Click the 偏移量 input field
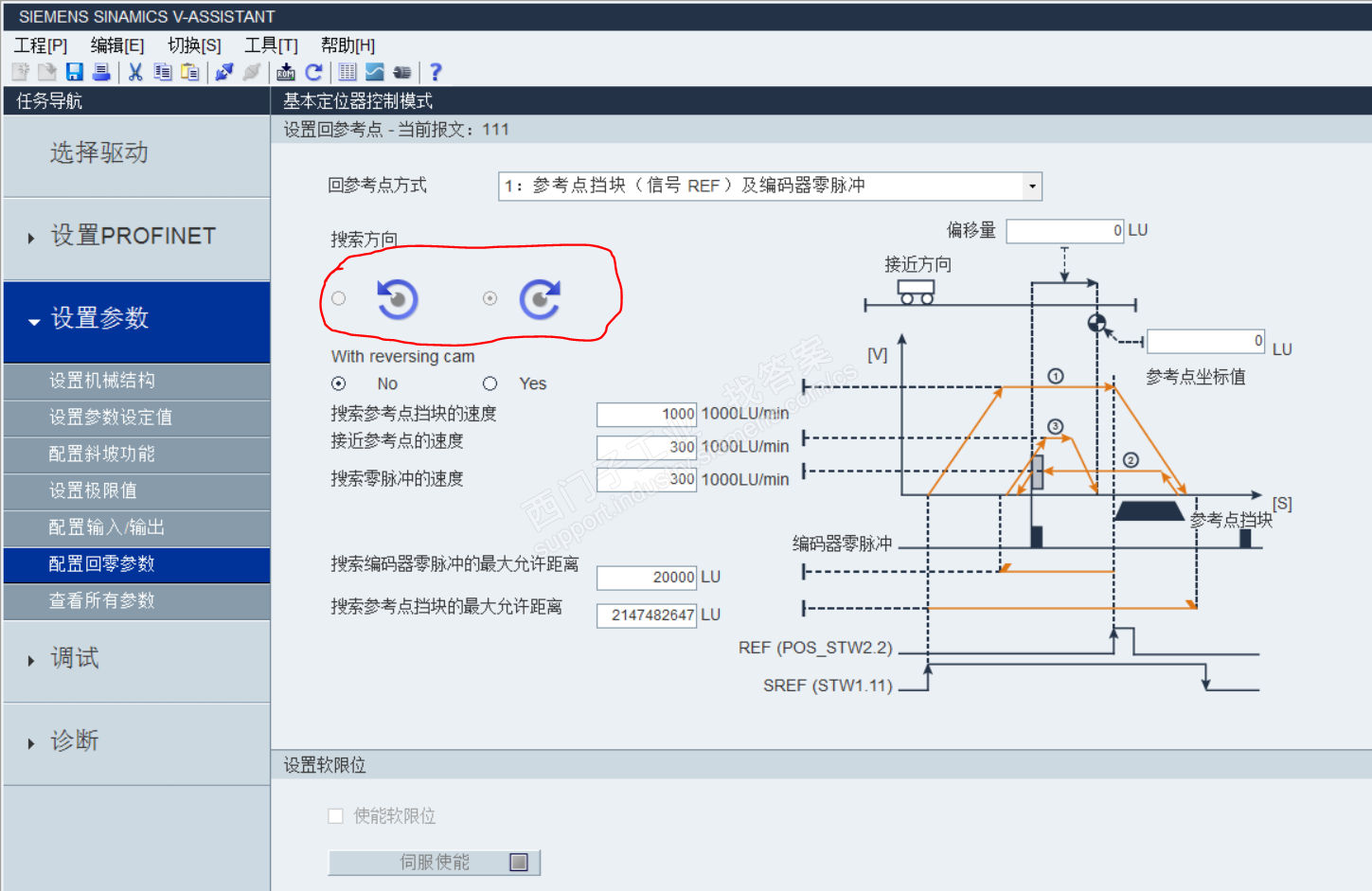This screenshot has height=891, width=1372. 1065,231
